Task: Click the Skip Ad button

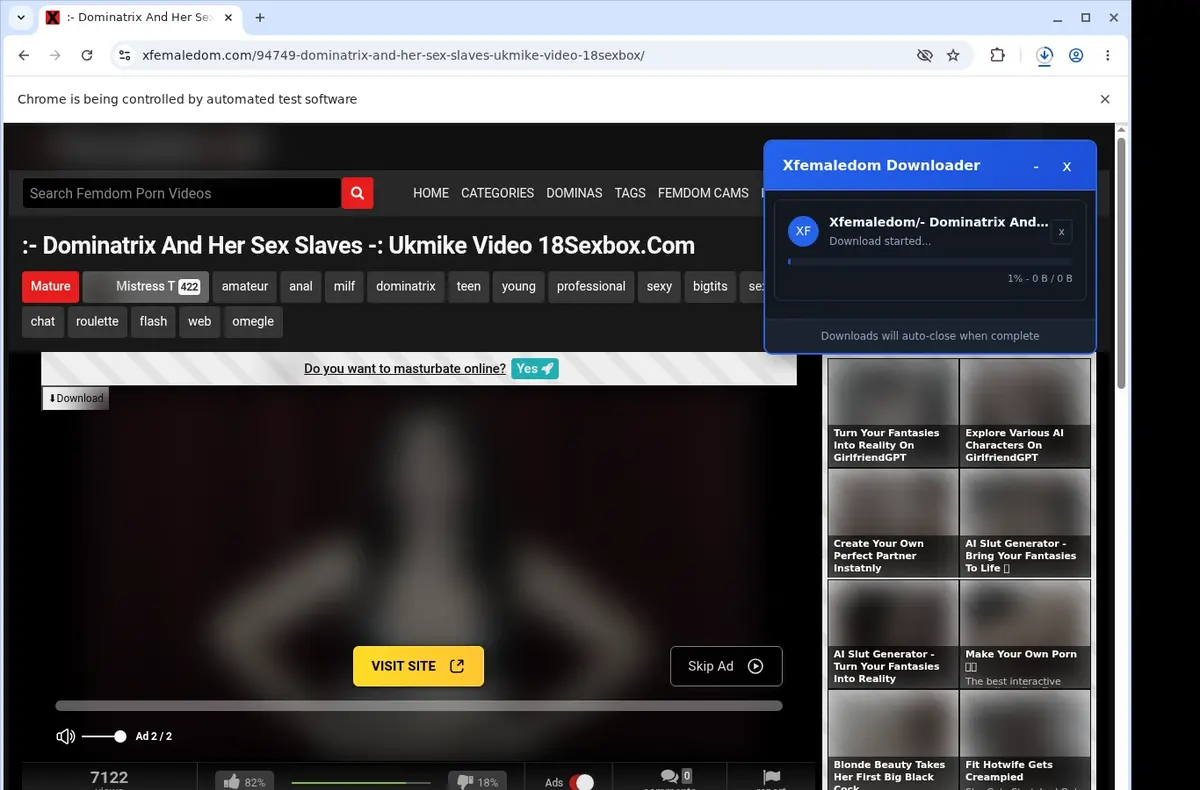Action: click(x=726, y=666)
